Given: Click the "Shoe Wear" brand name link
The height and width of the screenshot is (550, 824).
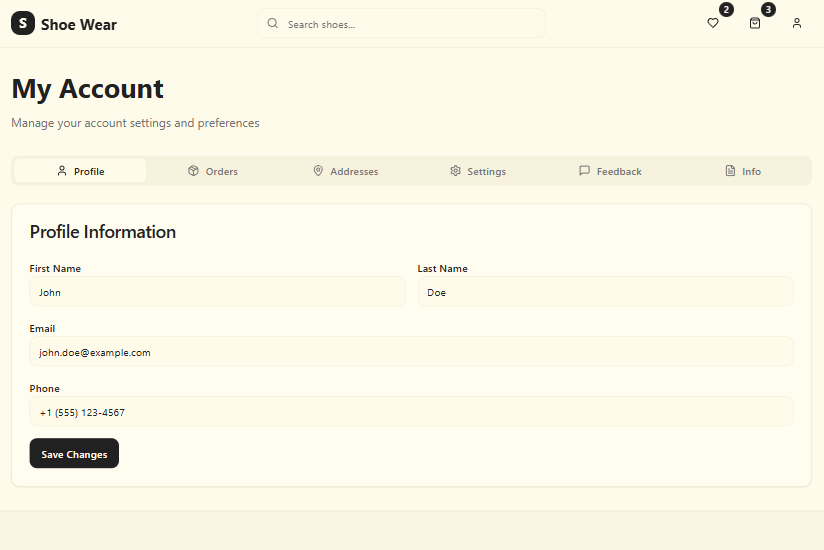Looking at the screenshot, I should [x=78, y=24].
